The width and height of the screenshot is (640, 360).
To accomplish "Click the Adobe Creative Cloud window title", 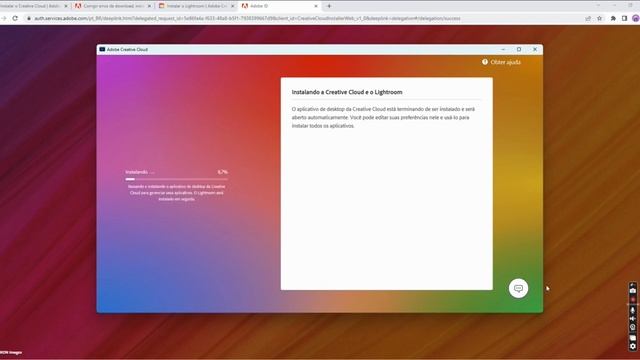I will [127, 49].
